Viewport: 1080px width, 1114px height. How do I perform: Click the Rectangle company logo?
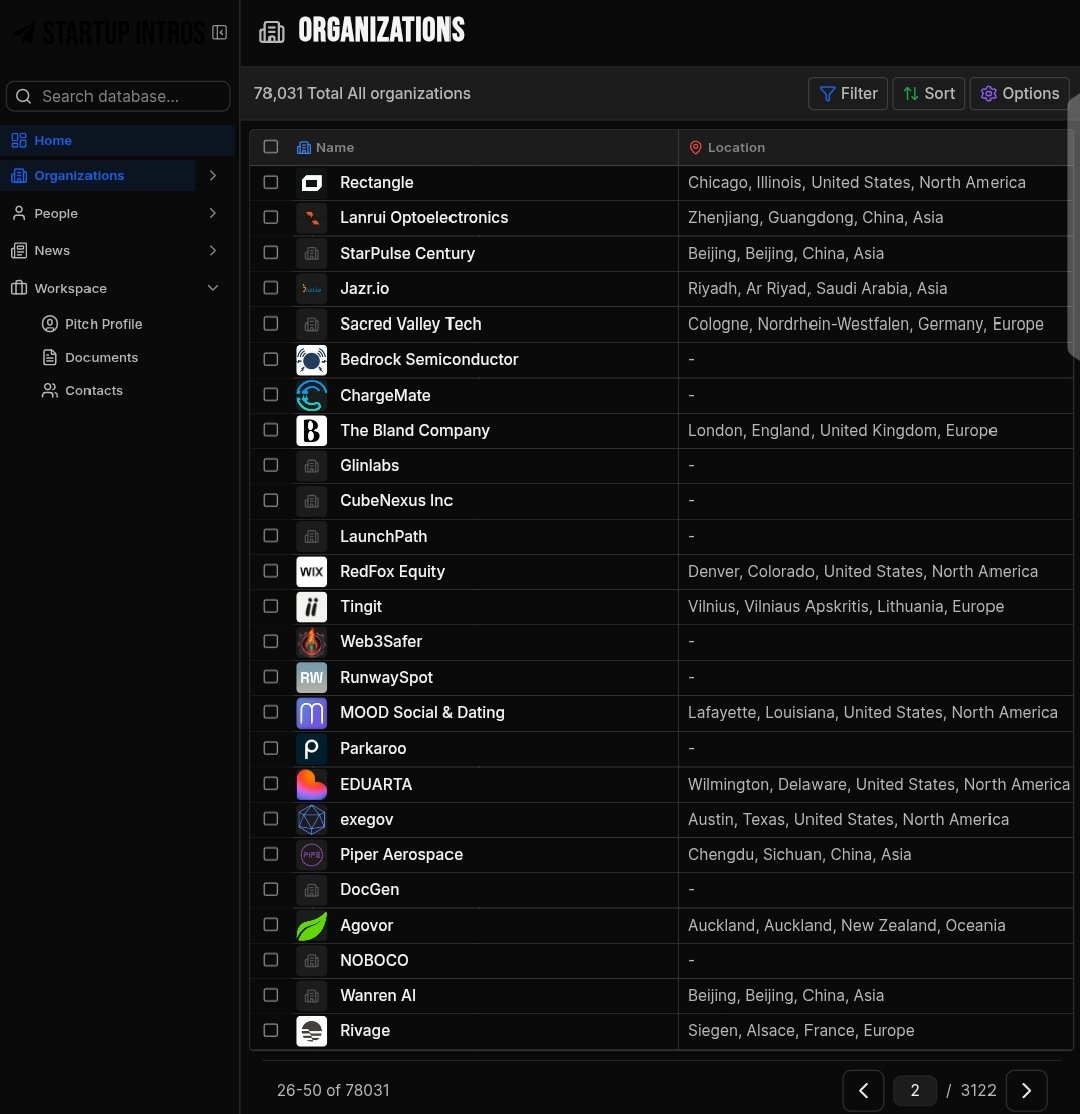click(311, 183)
